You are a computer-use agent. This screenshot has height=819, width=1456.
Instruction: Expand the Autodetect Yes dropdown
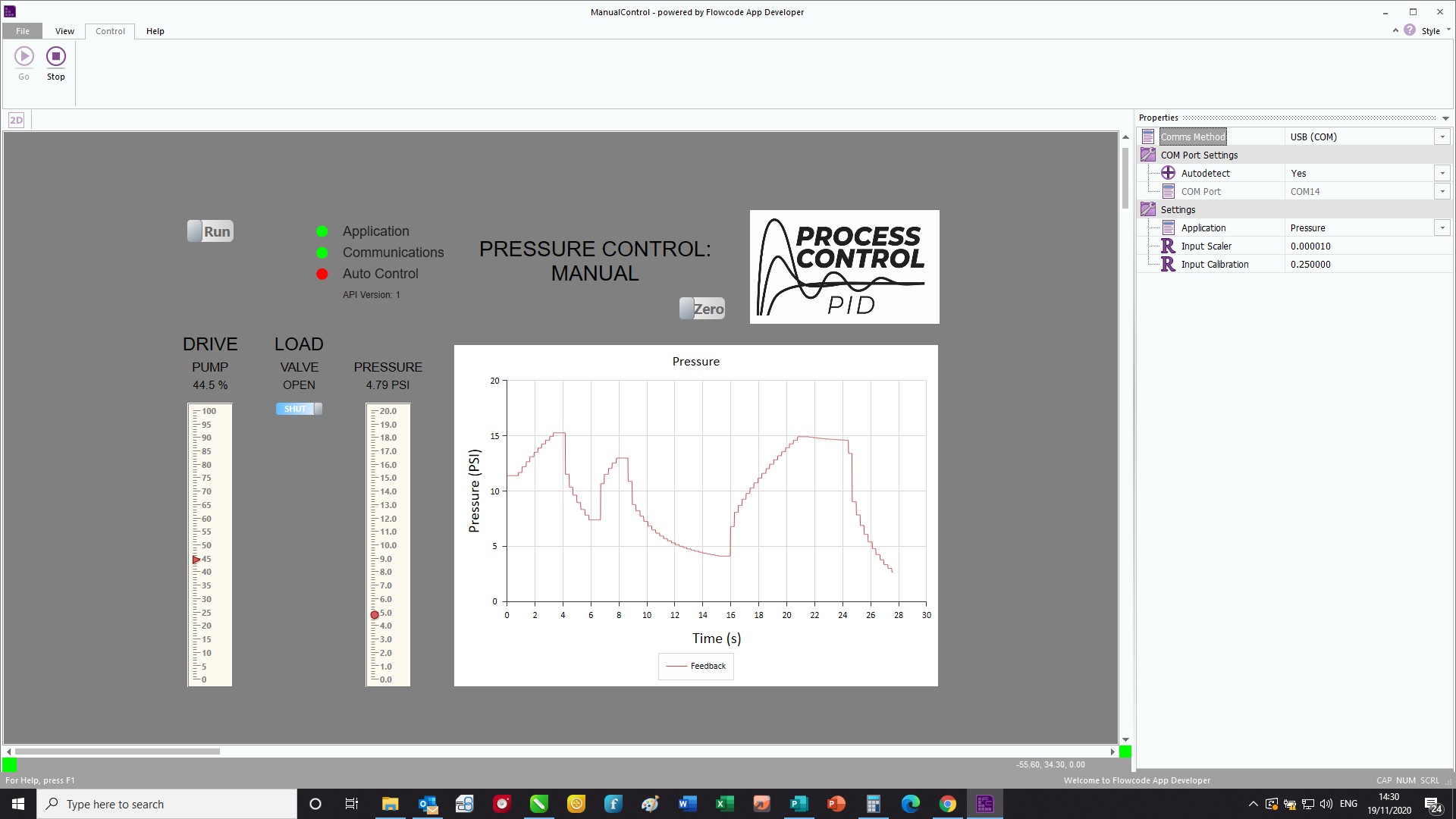(1442, 173)
